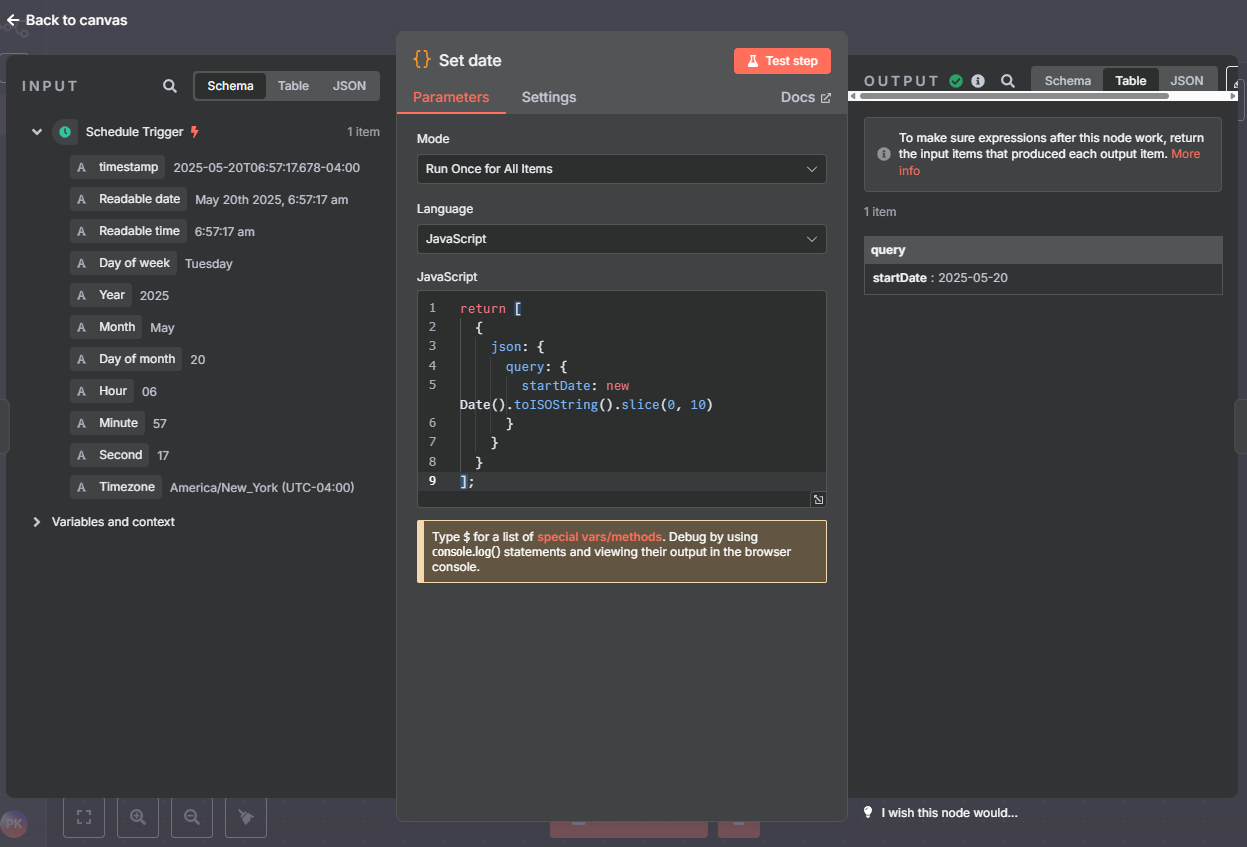Open the More info link in the output notice
The image size is (1247, 847).
1050,162
